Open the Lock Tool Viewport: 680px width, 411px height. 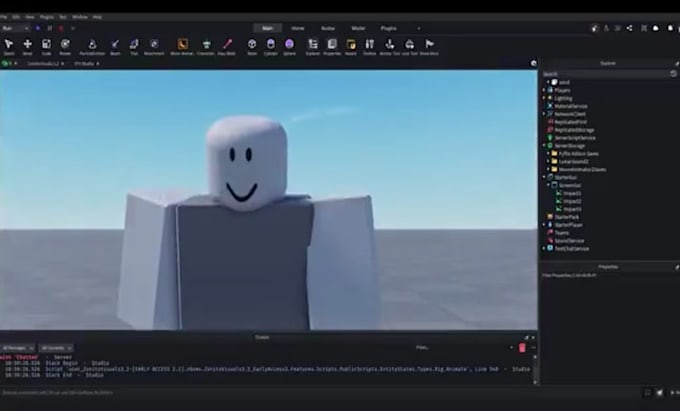click(x=409, y=47)
